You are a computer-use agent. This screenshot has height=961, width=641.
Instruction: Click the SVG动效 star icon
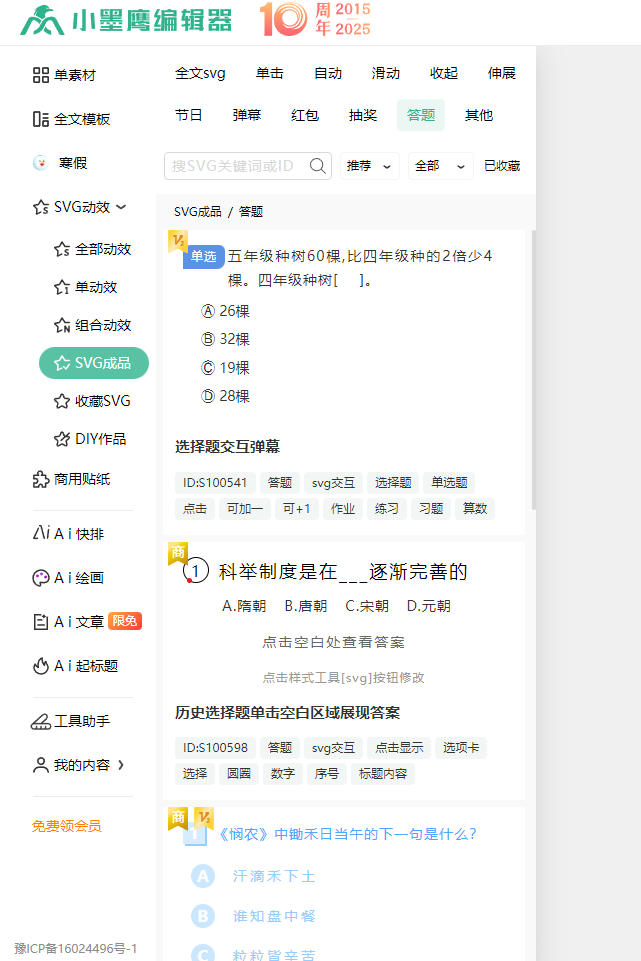[x=41, y=207]
